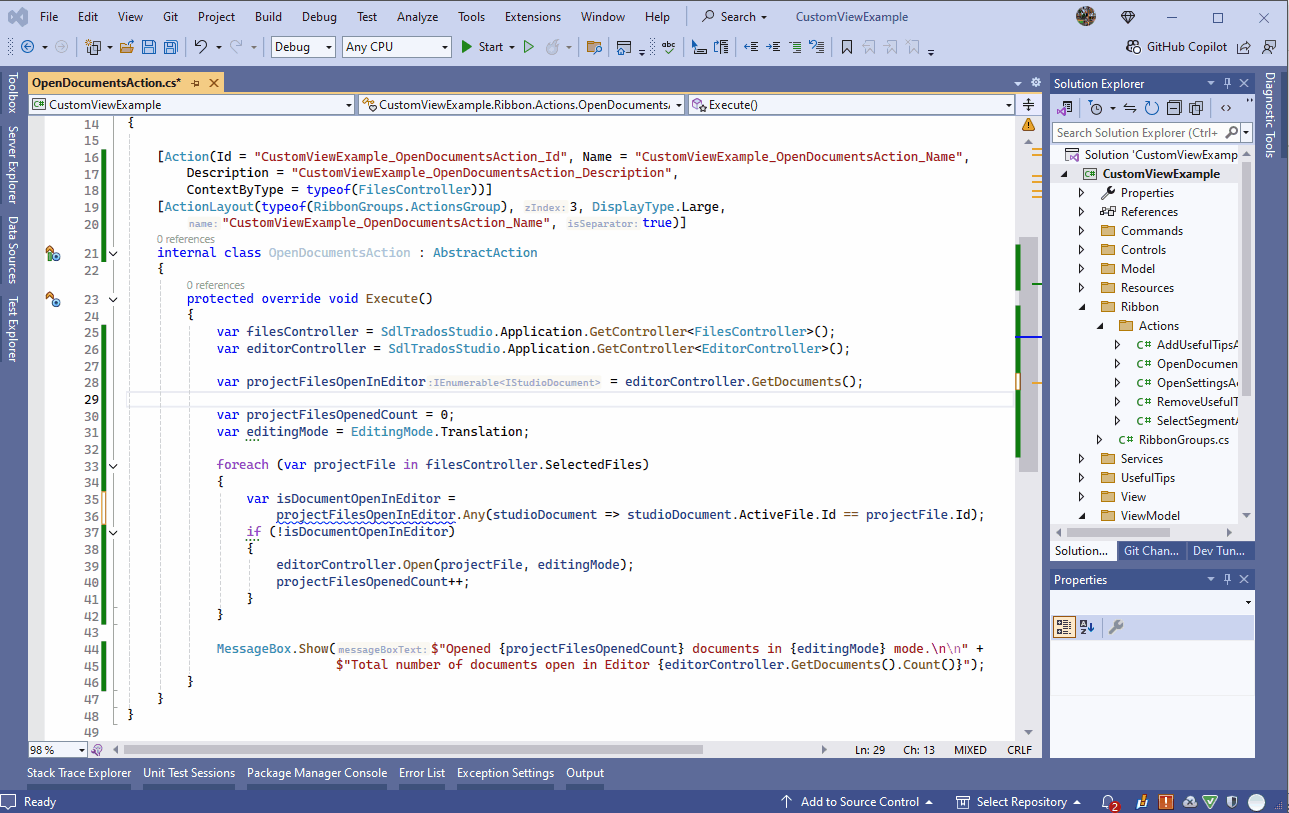Image resolution: width=1289 pixels, height=813 pixels.
Task: Click the Undo icon
Action: (201, 46)
